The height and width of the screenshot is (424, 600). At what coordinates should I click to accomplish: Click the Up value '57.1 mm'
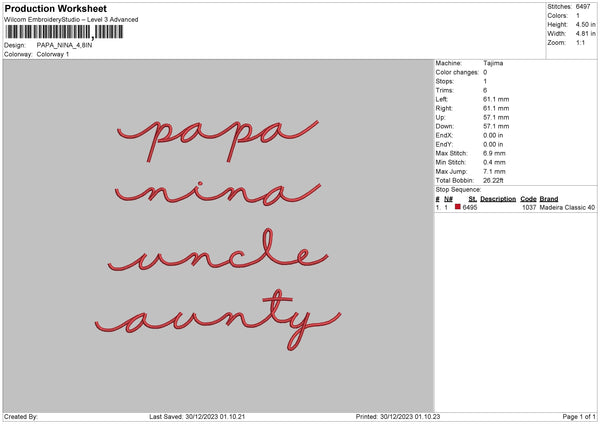point(496,117)
